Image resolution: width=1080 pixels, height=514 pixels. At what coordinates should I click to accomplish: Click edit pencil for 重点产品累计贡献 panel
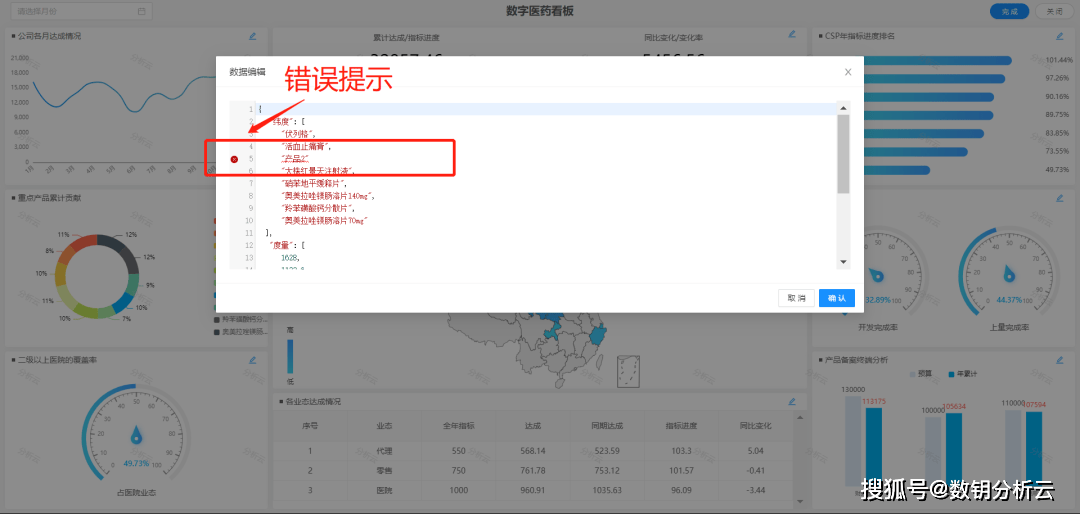click(252, 198)
